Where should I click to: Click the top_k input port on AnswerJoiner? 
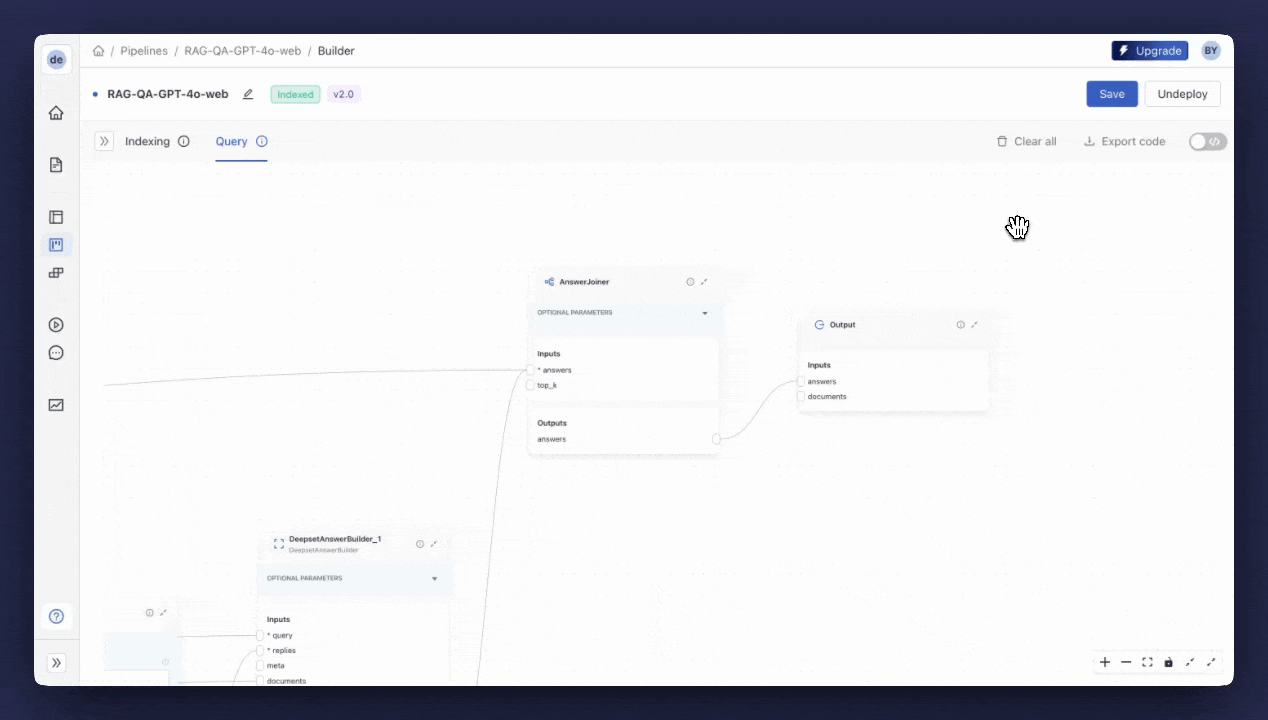(531, 385)
